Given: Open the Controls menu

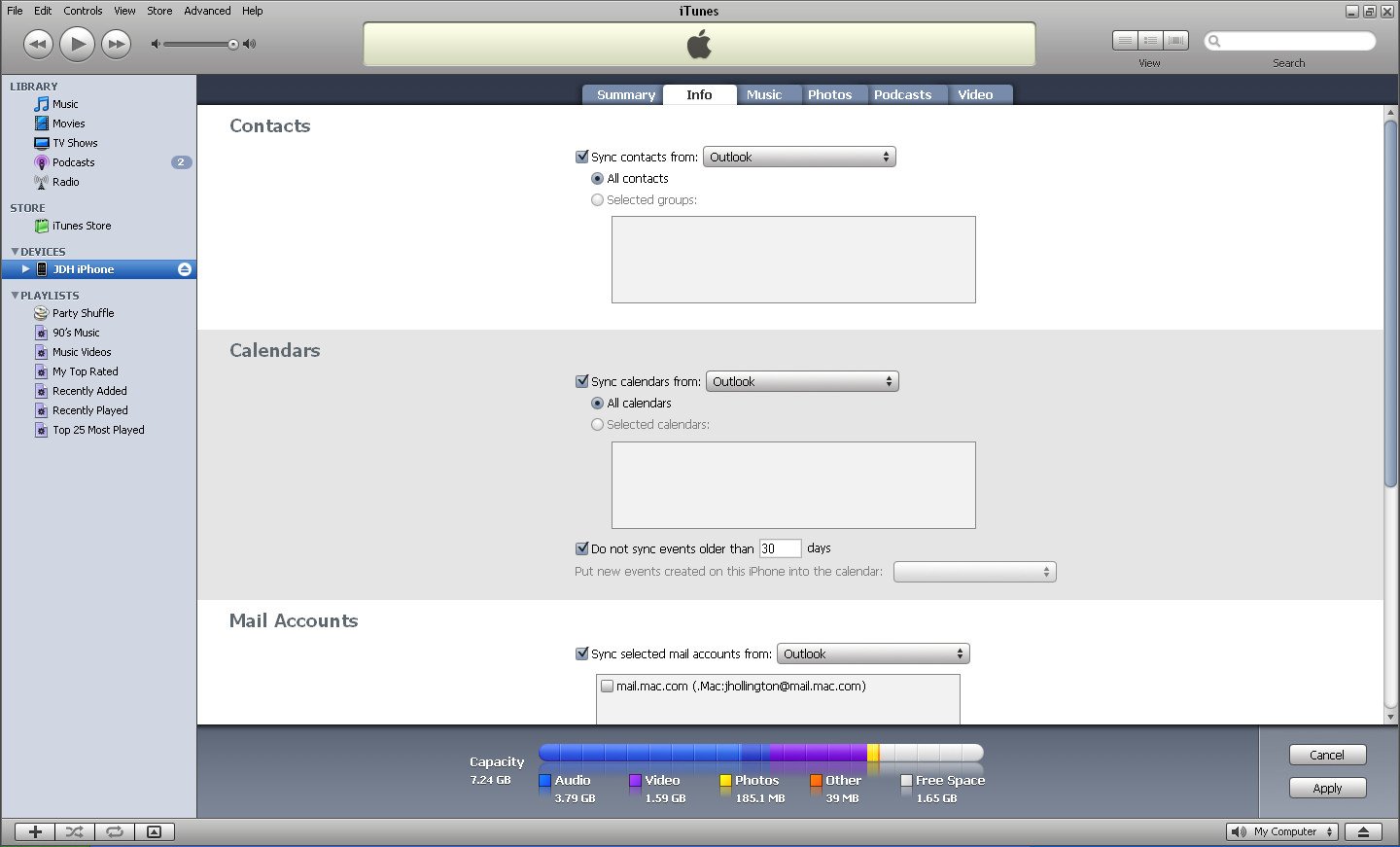Looking at the screenshot, I should (83, 11).
